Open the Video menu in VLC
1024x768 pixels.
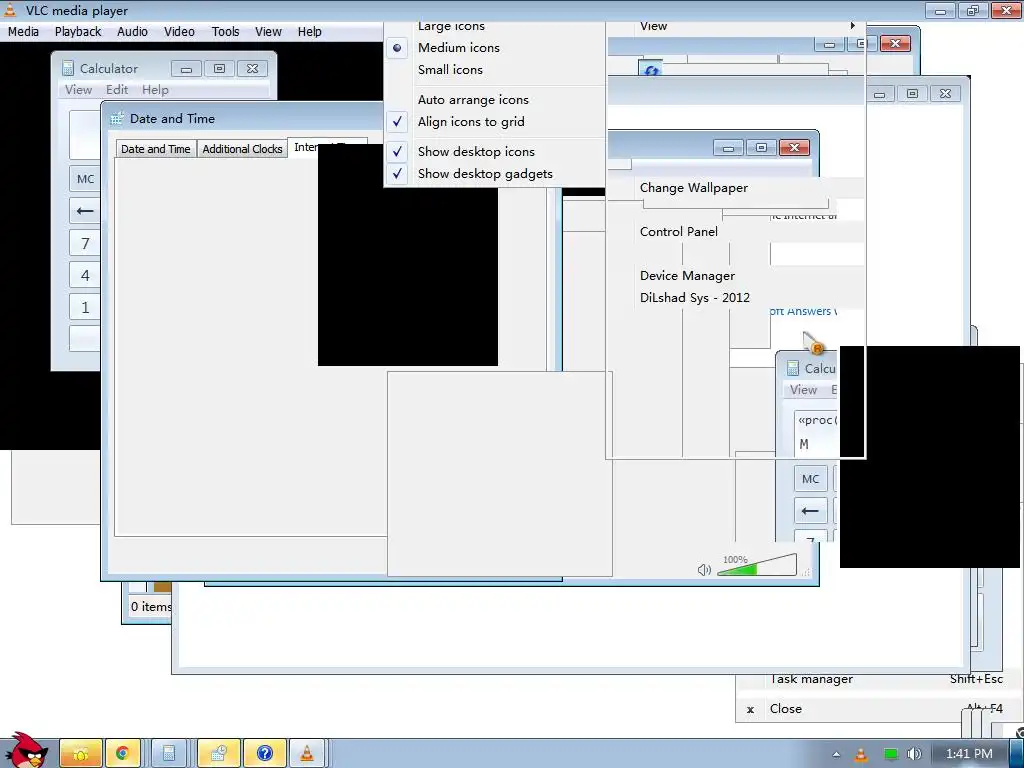click(x=180, y=31)
